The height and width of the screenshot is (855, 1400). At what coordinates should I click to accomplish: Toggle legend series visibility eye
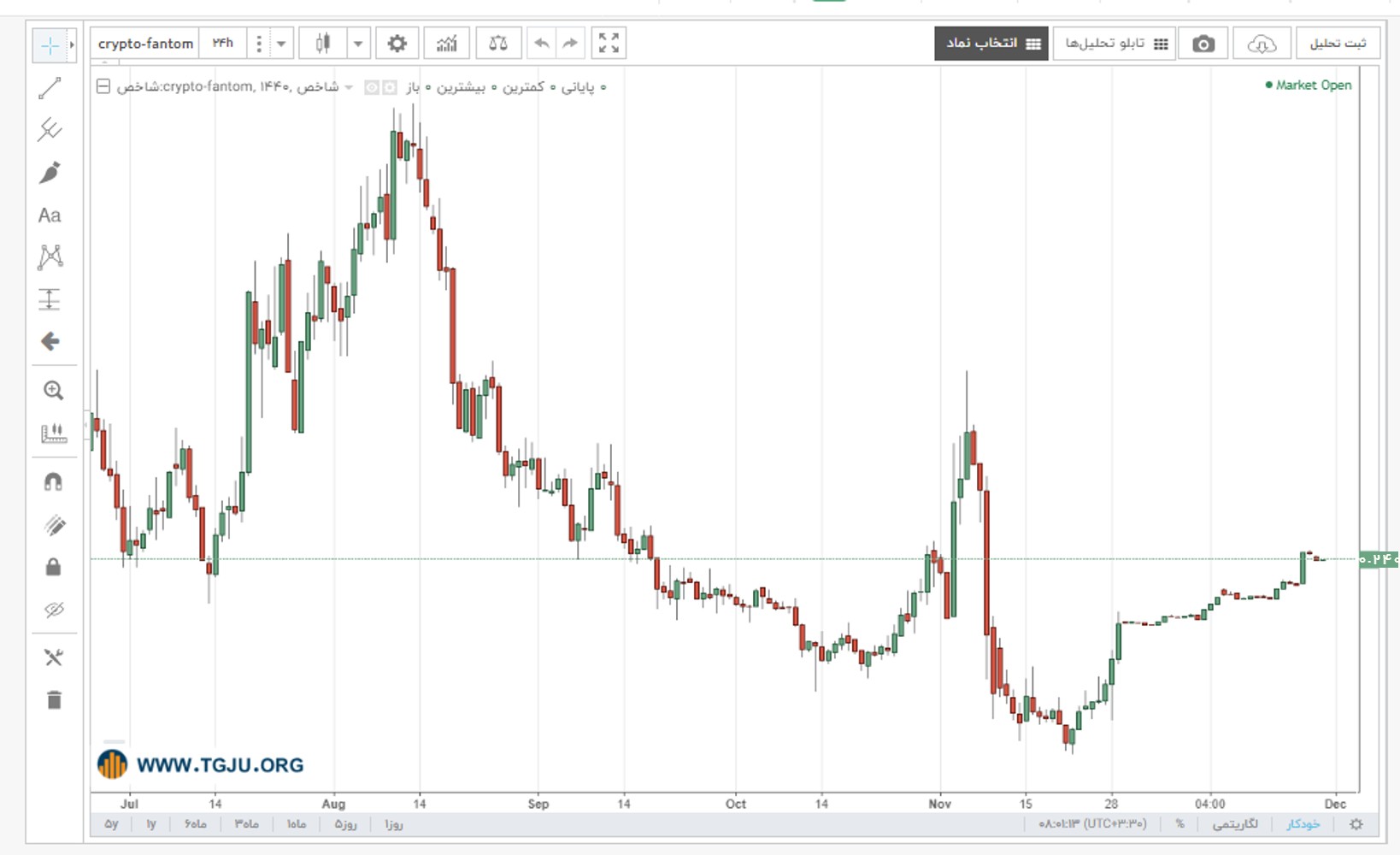pos(372,87)
